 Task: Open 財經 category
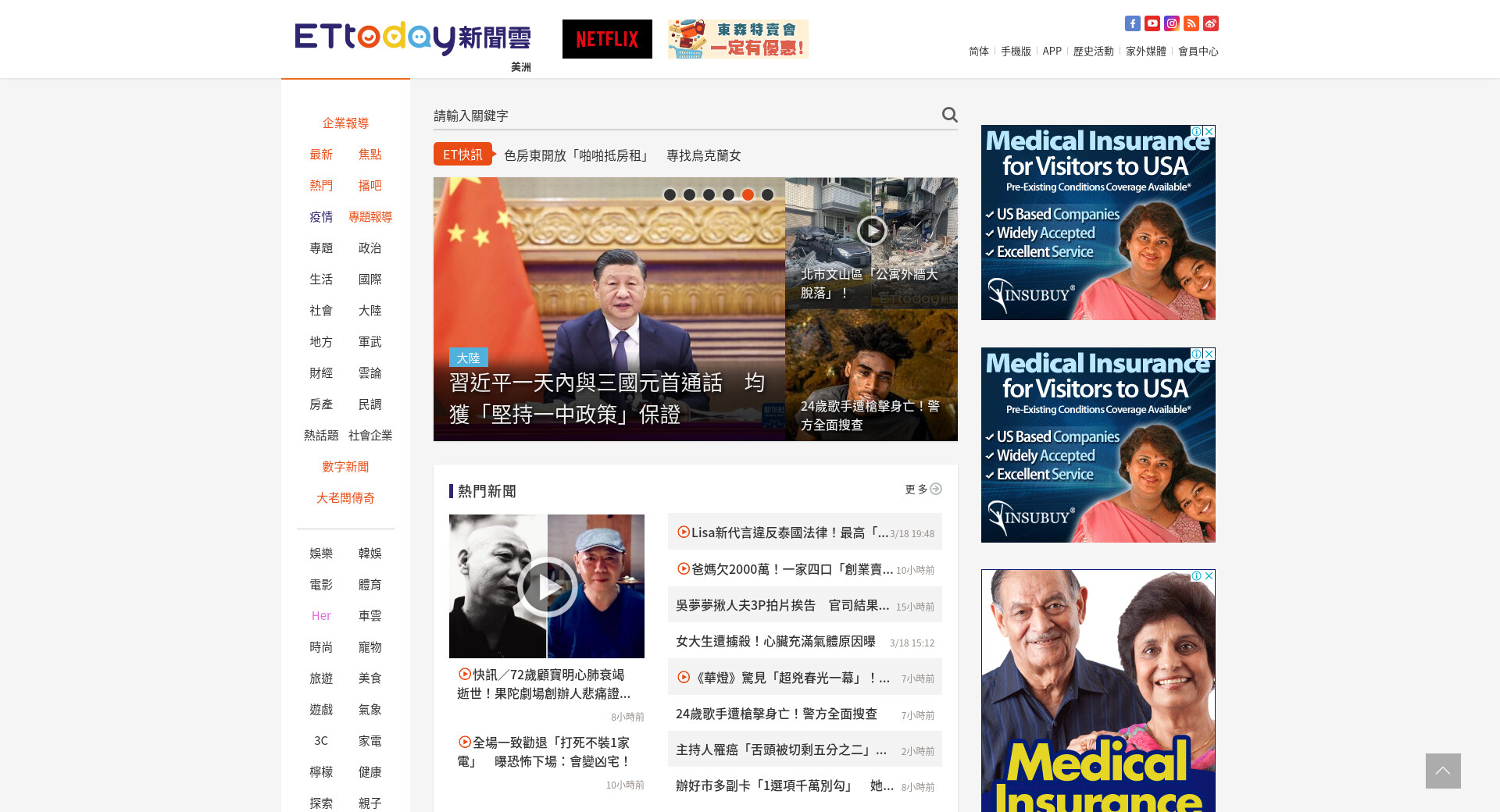pos(321,373)
